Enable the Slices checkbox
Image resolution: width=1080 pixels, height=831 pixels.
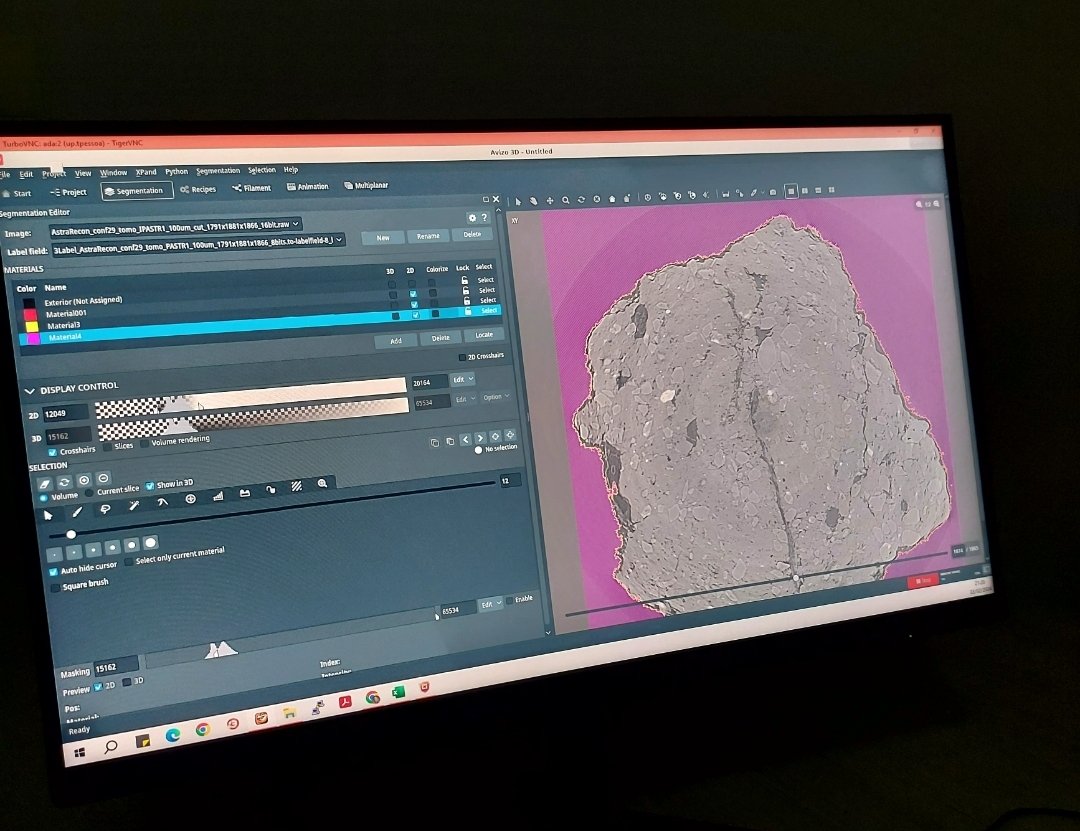pyautogui.click(x=107, y=447)
